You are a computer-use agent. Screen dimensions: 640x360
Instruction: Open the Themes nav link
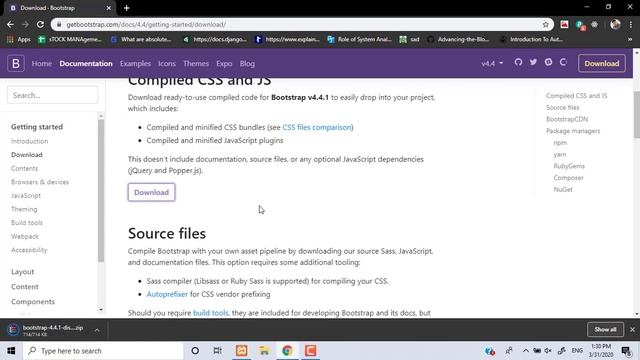[196, 64]
